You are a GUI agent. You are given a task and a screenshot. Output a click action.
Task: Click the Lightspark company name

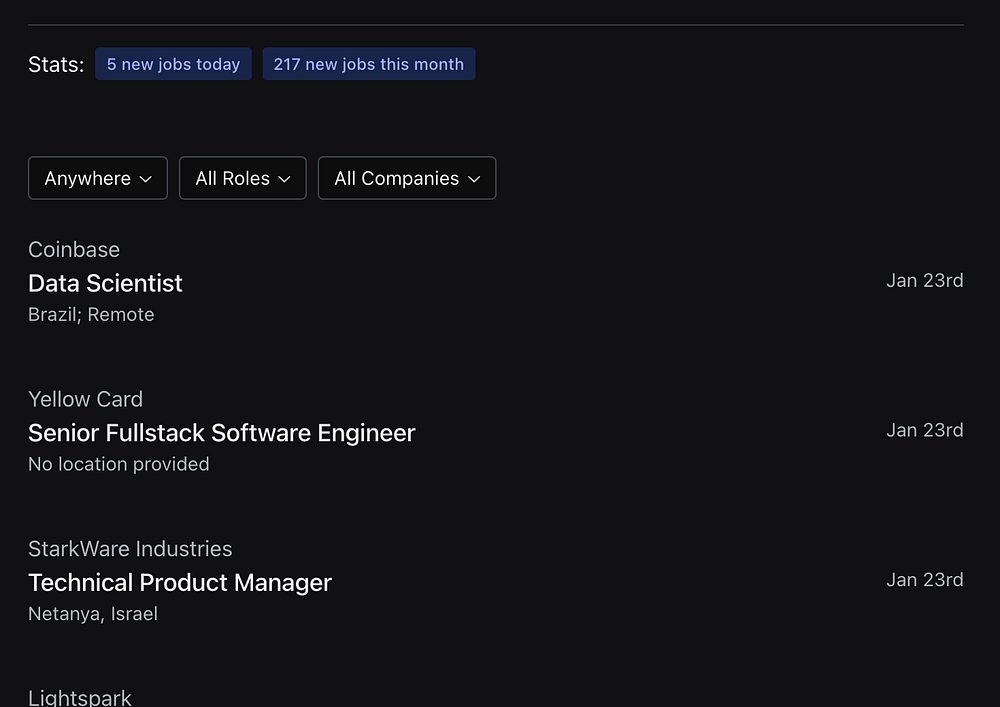pos(80,697)
